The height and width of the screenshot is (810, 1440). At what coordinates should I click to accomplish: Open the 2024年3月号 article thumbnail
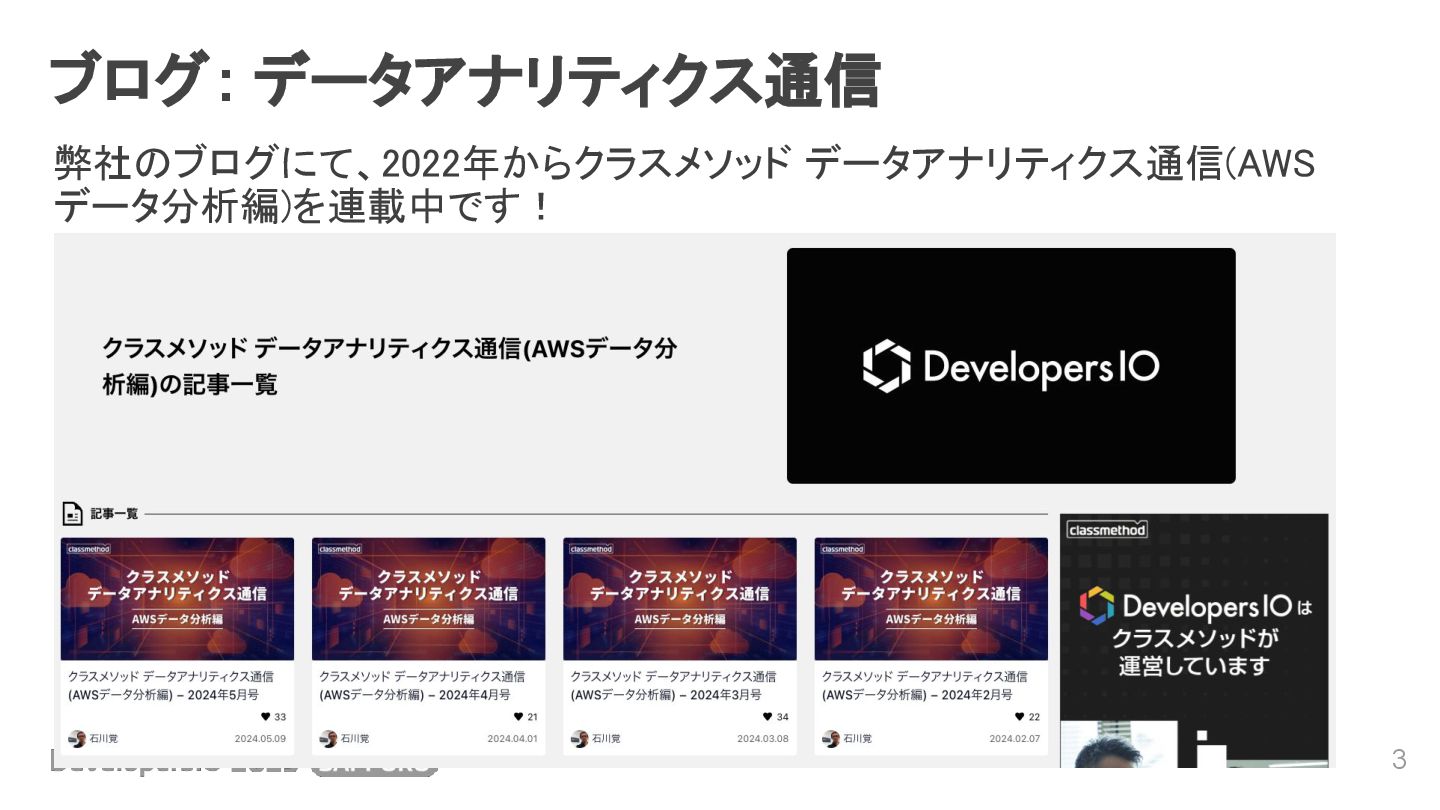click(x=680, y=599)
